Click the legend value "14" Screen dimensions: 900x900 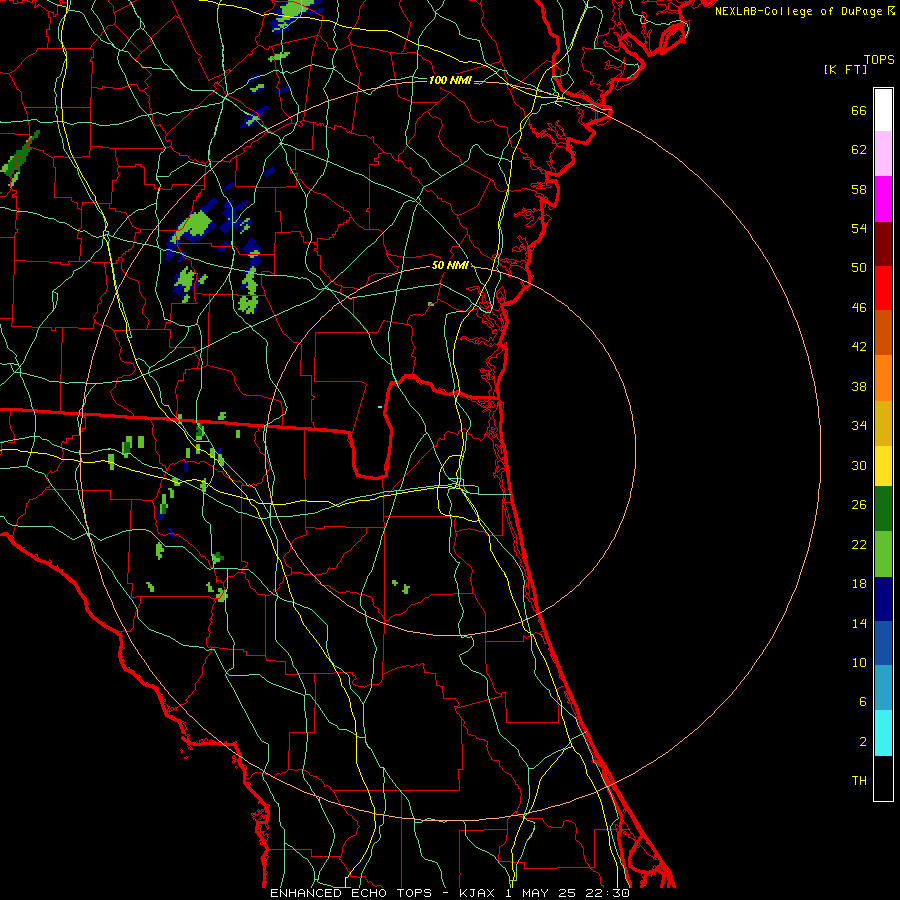(859, 623)
